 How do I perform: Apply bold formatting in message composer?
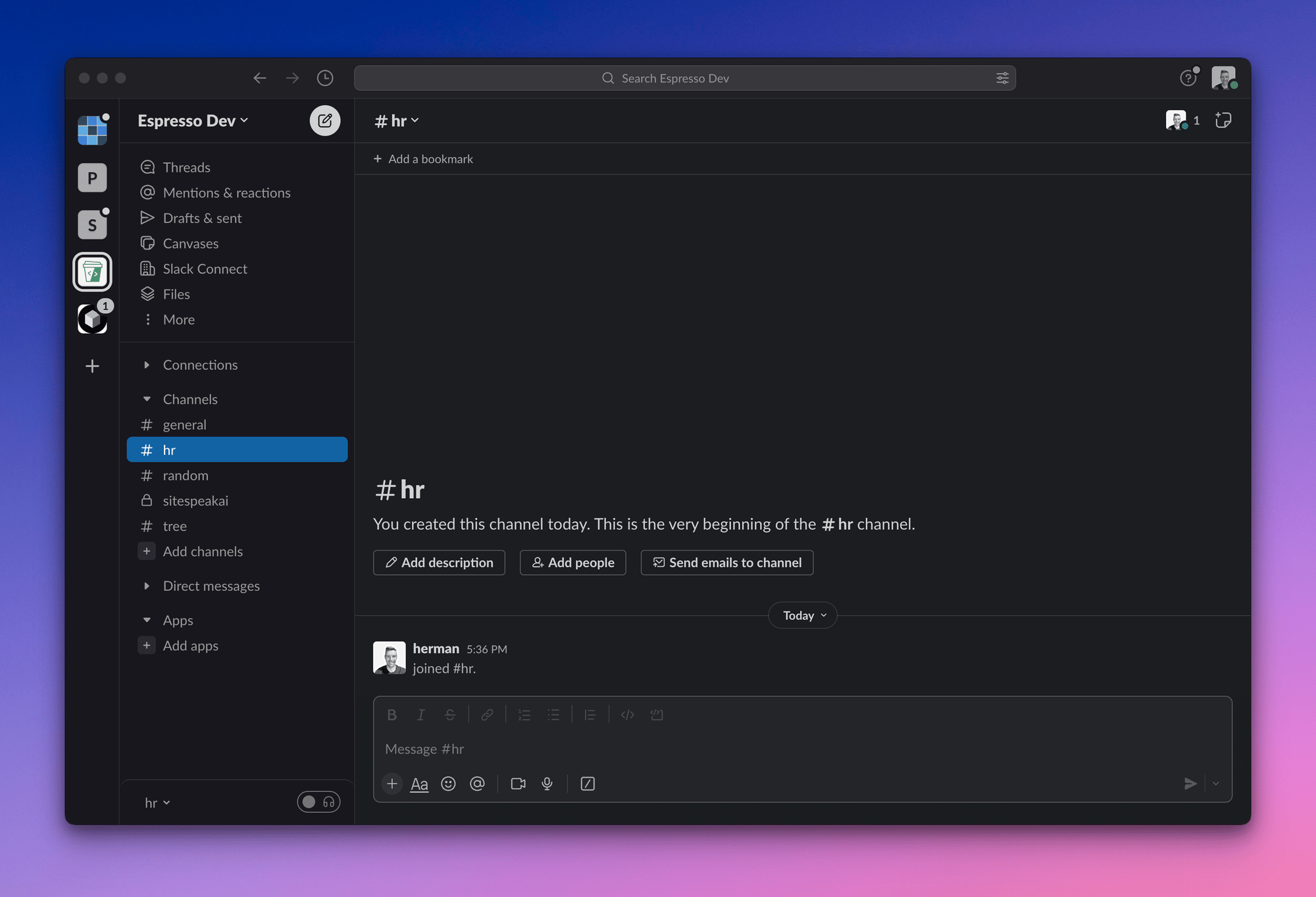[392, 715]
